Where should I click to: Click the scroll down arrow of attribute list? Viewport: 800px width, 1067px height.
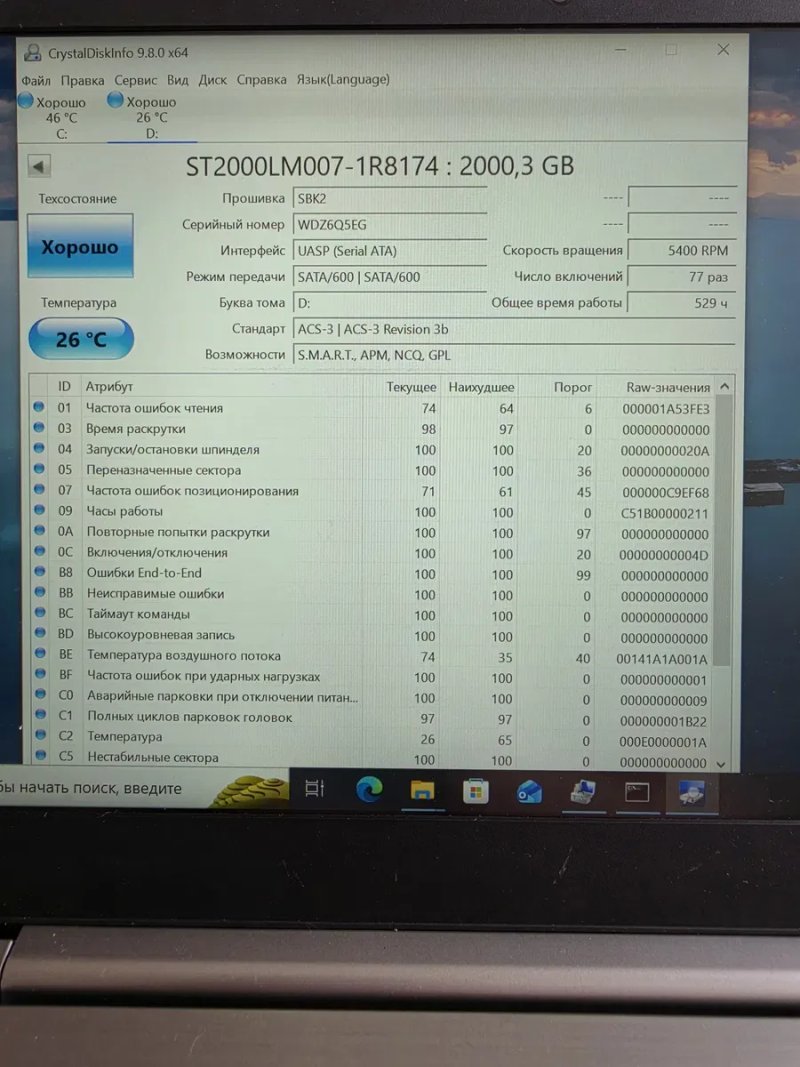(721, 764)
